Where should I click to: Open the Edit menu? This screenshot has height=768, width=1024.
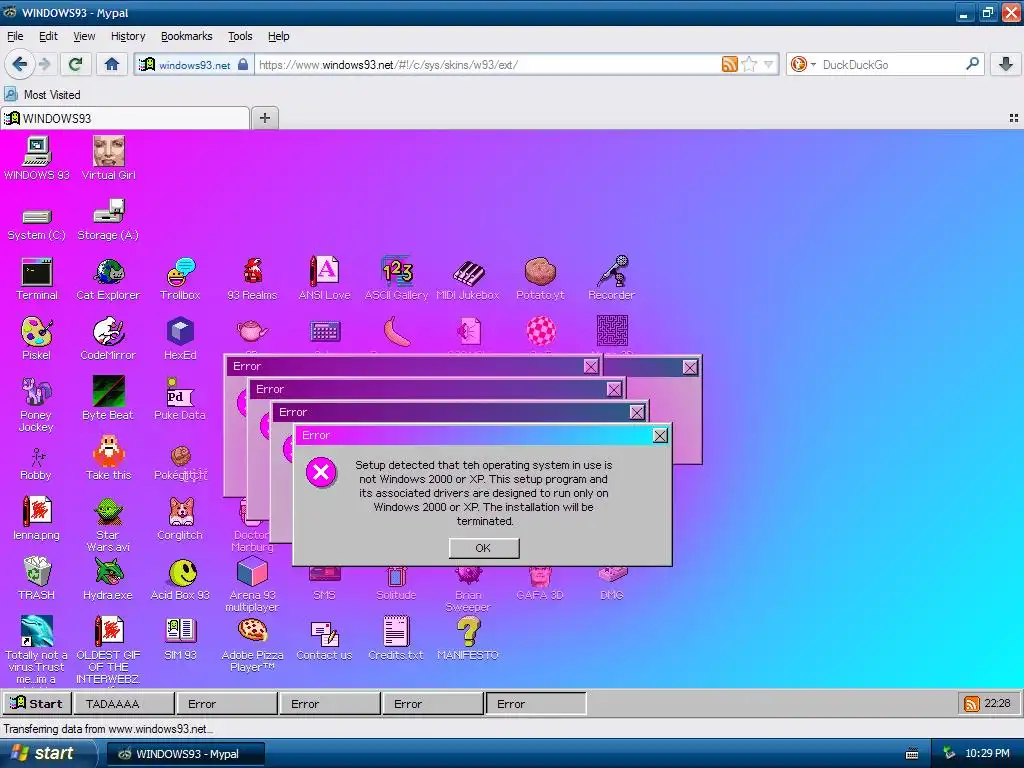click(x=48, y=36)
